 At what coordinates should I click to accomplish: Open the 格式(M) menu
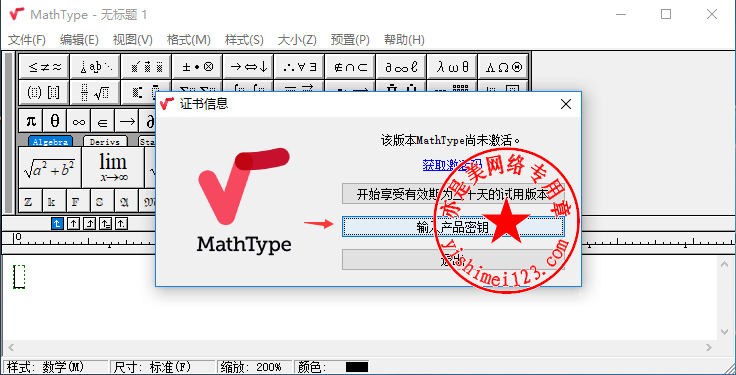(x=189, y=40)
